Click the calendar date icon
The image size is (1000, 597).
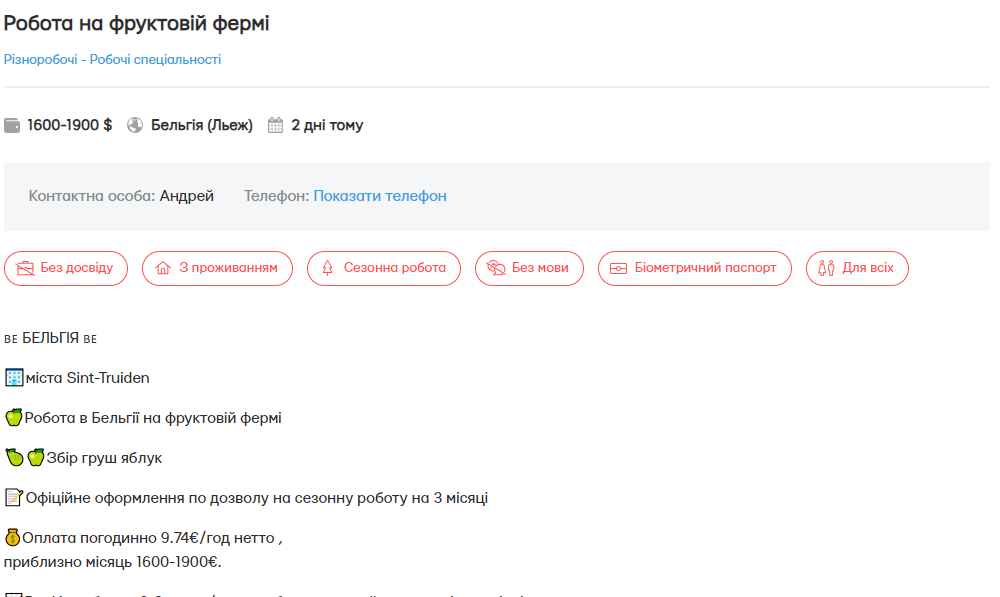tap(276, 126)
